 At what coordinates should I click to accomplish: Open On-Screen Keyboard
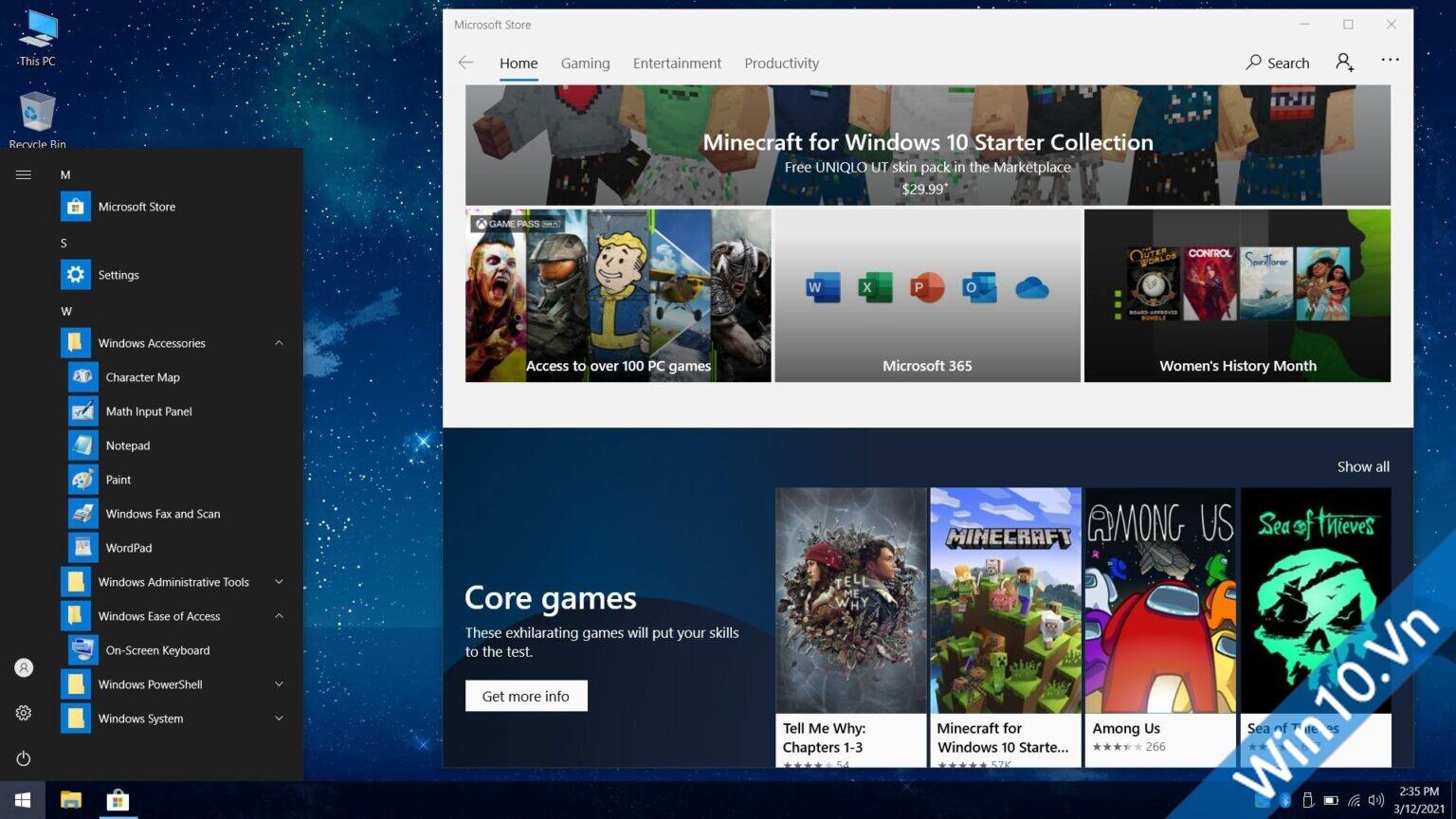tap(157, 649)
